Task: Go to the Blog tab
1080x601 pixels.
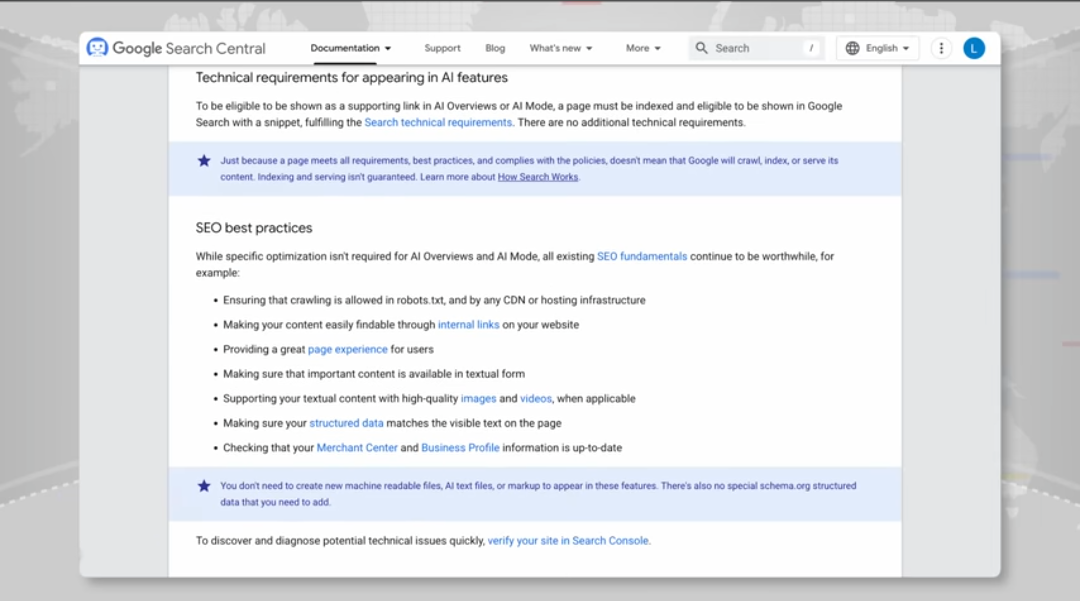Action: point(495,48)
